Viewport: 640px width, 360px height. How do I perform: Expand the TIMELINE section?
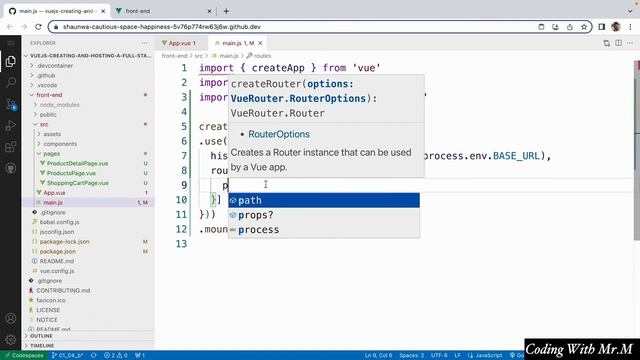[x=42, y=346]
